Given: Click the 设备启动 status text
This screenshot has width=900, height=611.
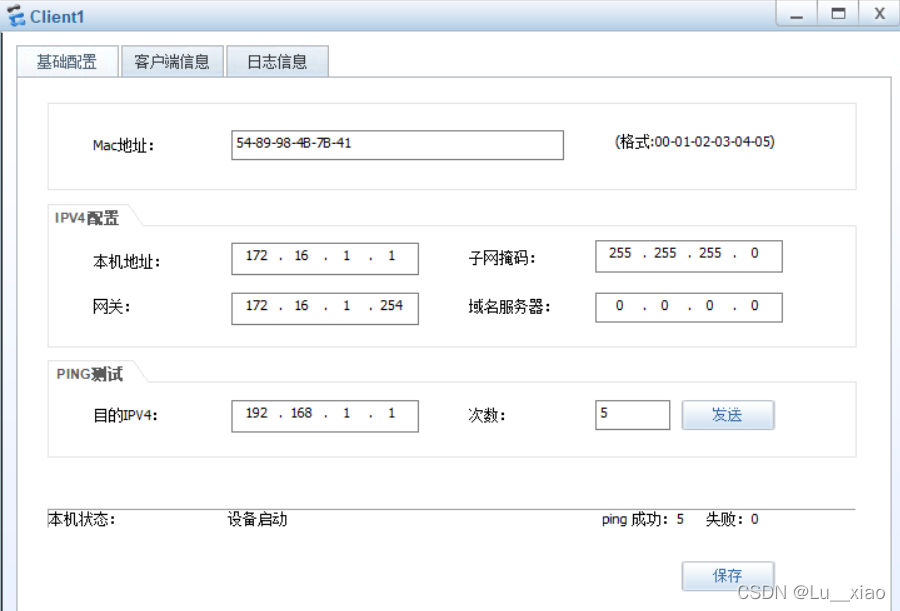Looking at the screenshot, I should [x=257, y=519].
